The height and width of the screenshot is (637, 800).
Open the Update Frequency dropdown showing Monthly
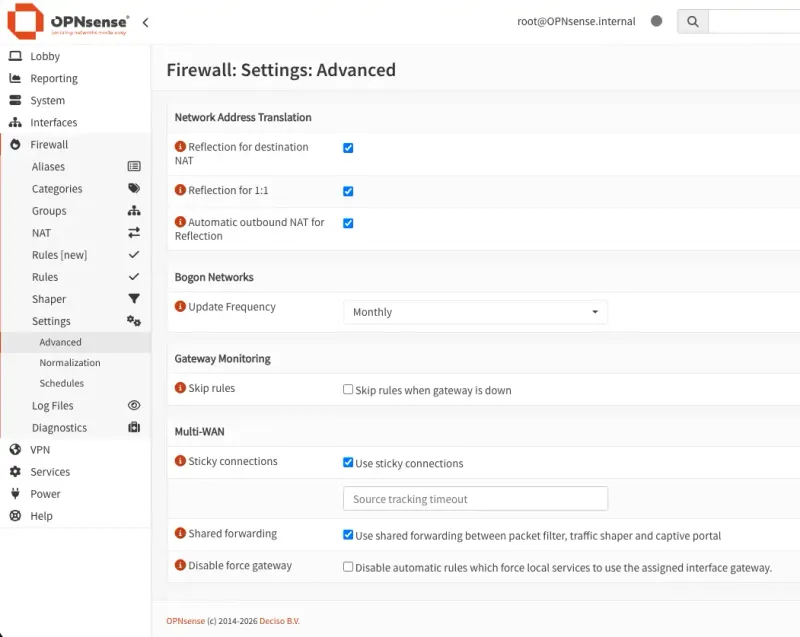(x=475, y=312)
